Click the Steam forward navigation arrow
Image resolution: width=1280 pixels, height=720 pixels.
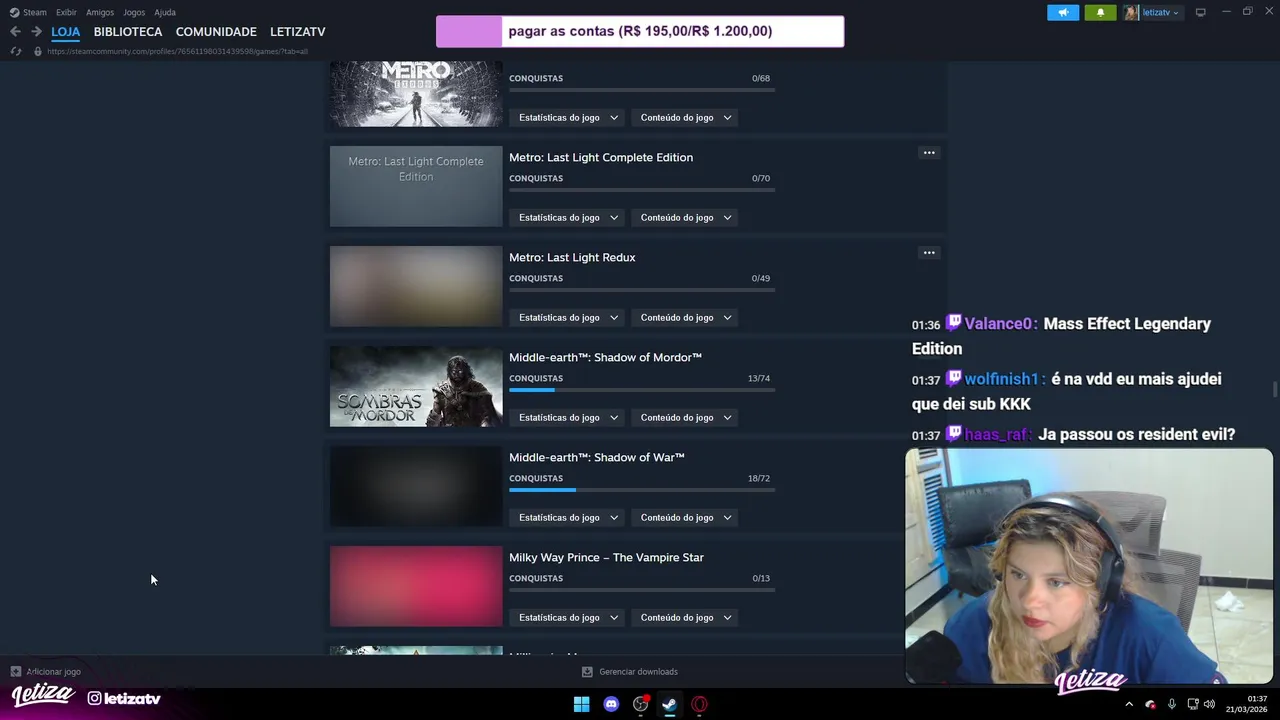point(36,32)
